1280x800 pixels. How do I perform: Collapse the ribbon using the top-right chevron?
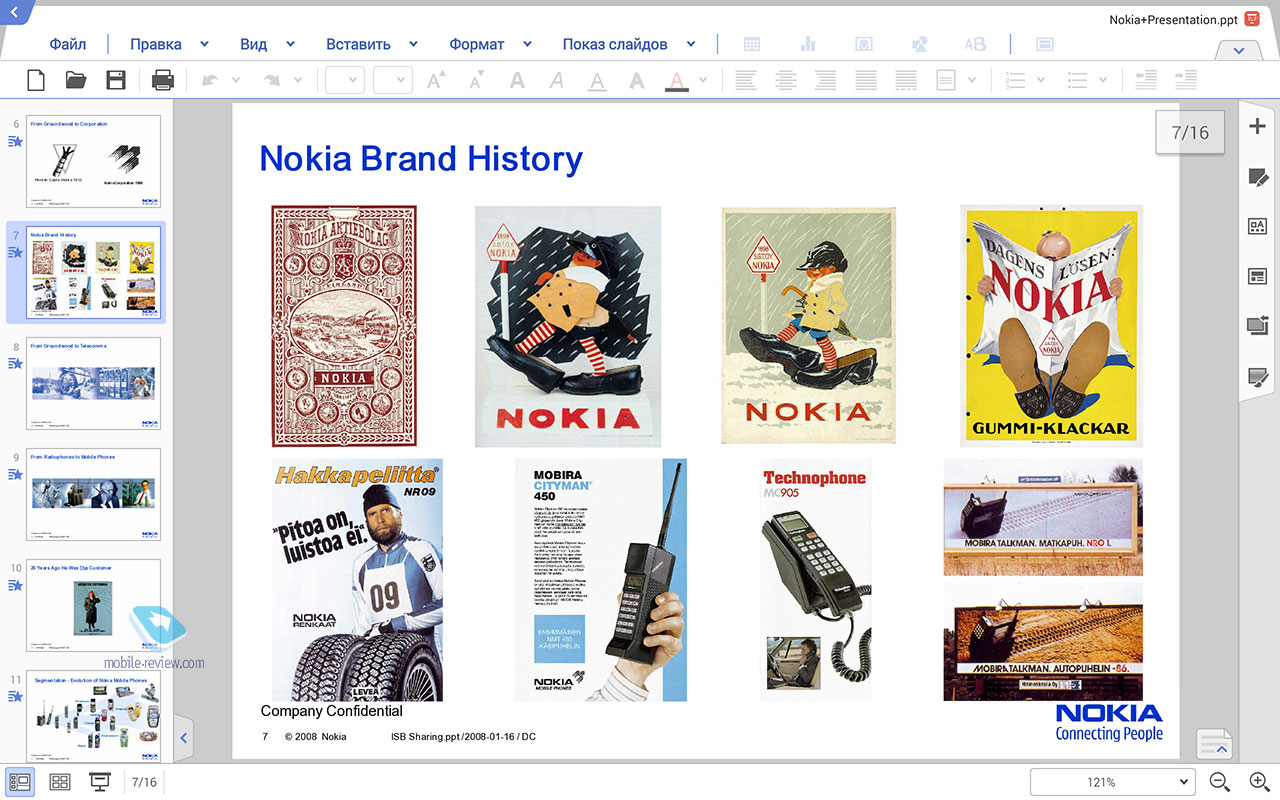click(x=1239, y=50)
